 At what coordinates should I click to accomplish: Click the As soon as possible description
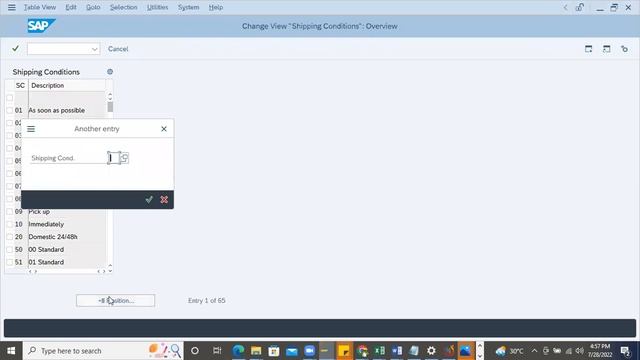pos(56,110)
